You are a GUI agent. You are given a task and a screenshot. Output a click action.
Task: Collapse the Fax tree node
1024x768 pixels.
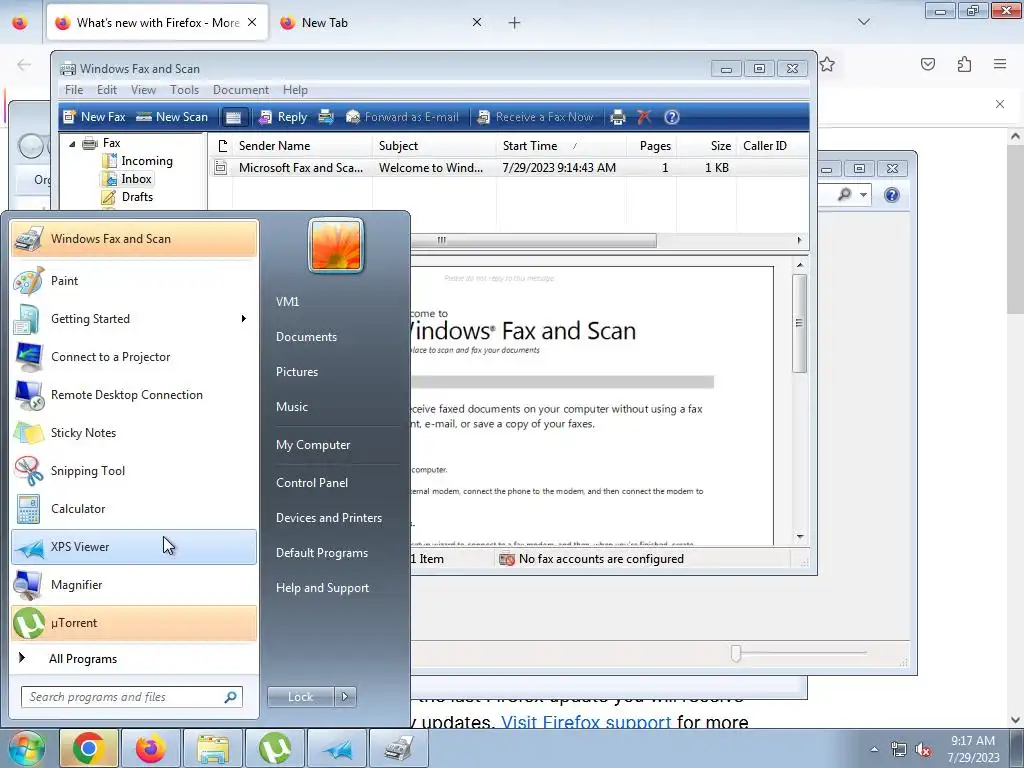click(x=72, y=143)
